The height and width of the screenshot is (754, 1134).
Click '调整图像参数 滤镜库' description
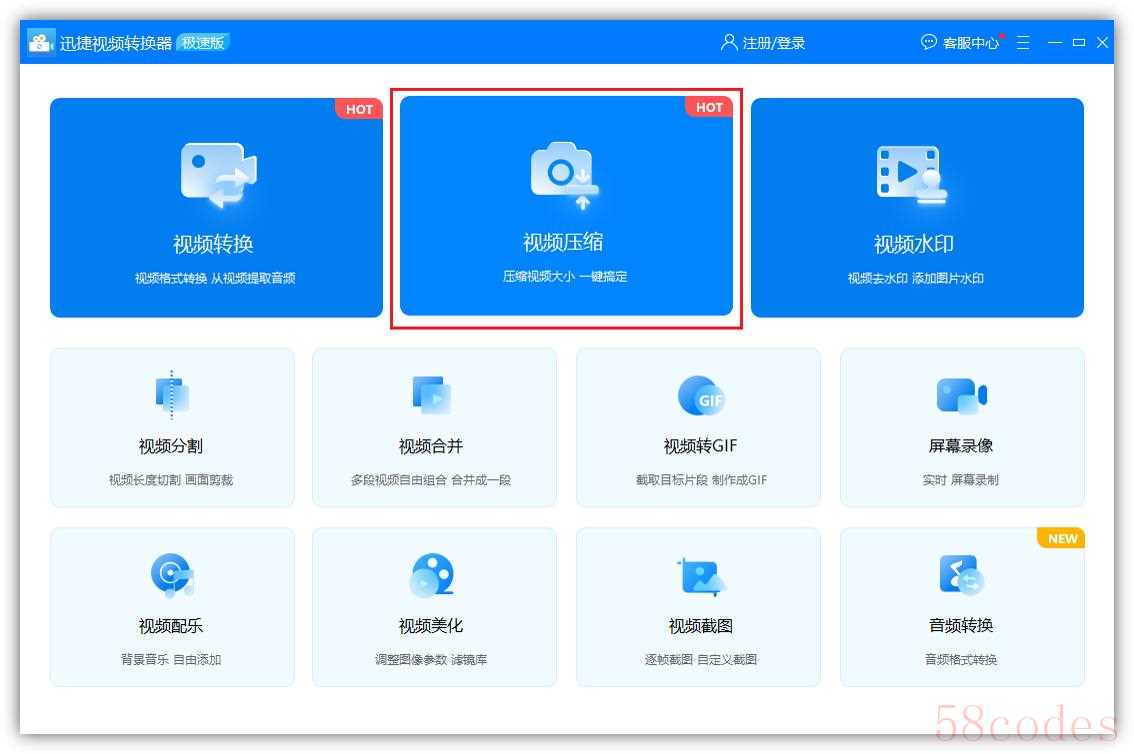pyautogui.click(x=430, y=659)
